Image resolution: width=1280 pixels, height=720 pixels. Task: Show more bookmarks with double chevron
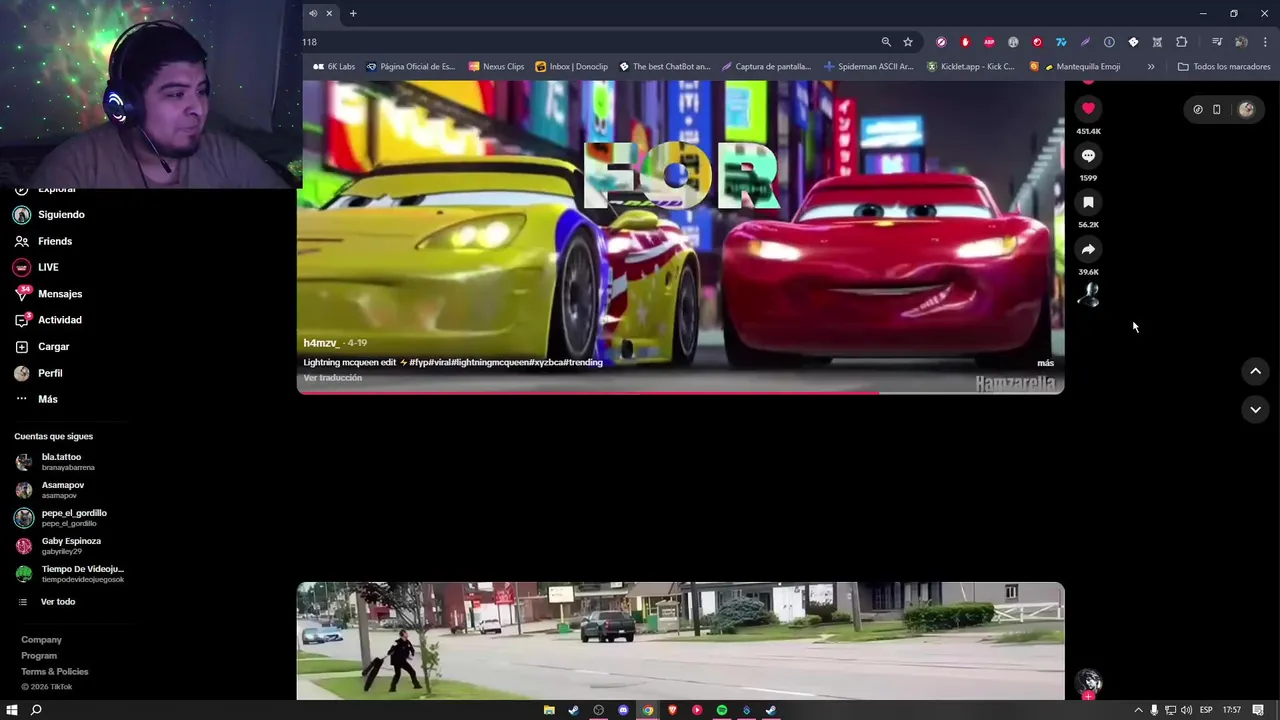coord(1151,67)
